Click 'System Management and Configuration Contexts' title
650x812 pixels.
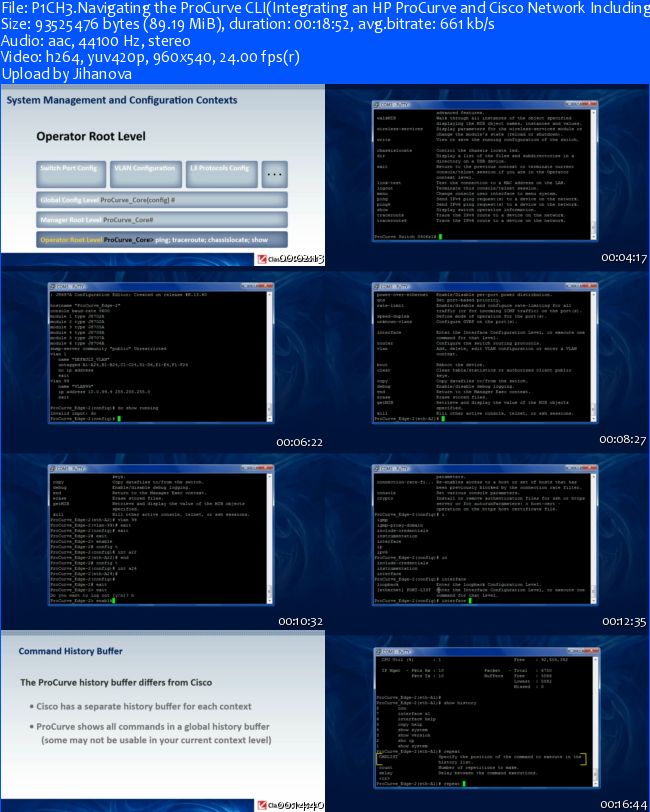122,100
